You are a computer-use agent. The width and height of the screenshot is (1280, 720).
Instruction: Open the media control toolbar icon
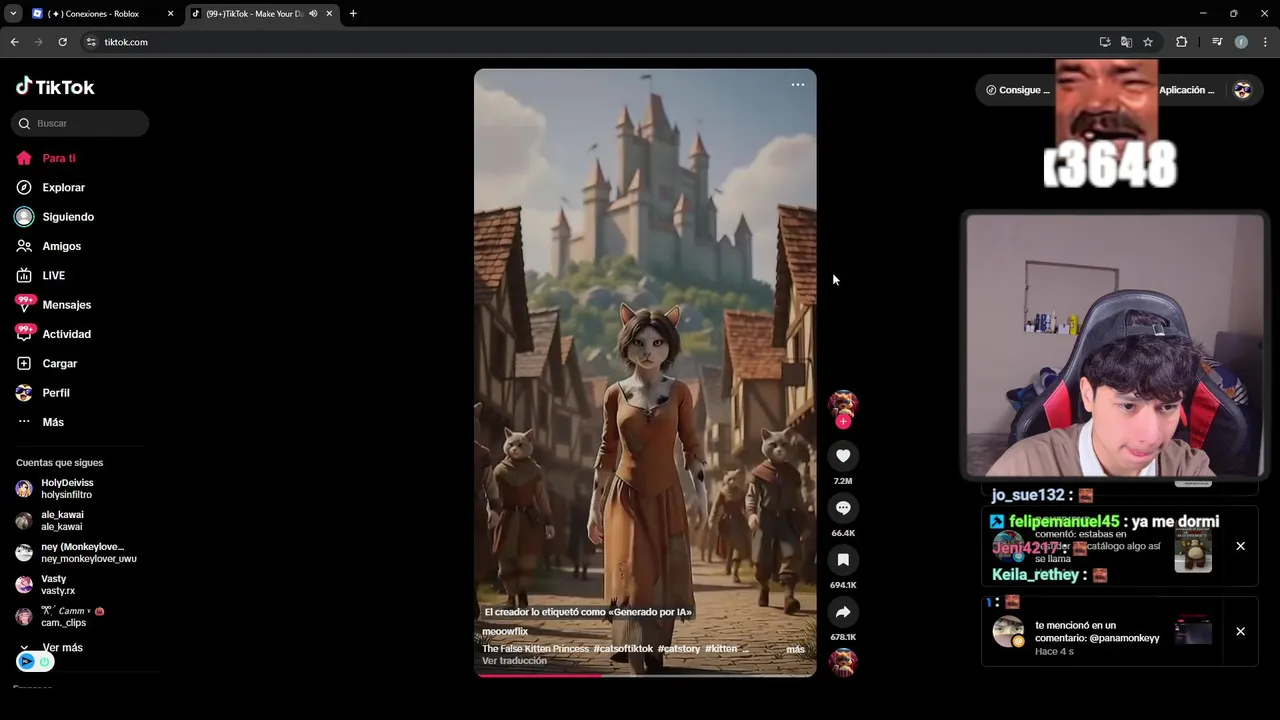click(x=1217, y=42)
